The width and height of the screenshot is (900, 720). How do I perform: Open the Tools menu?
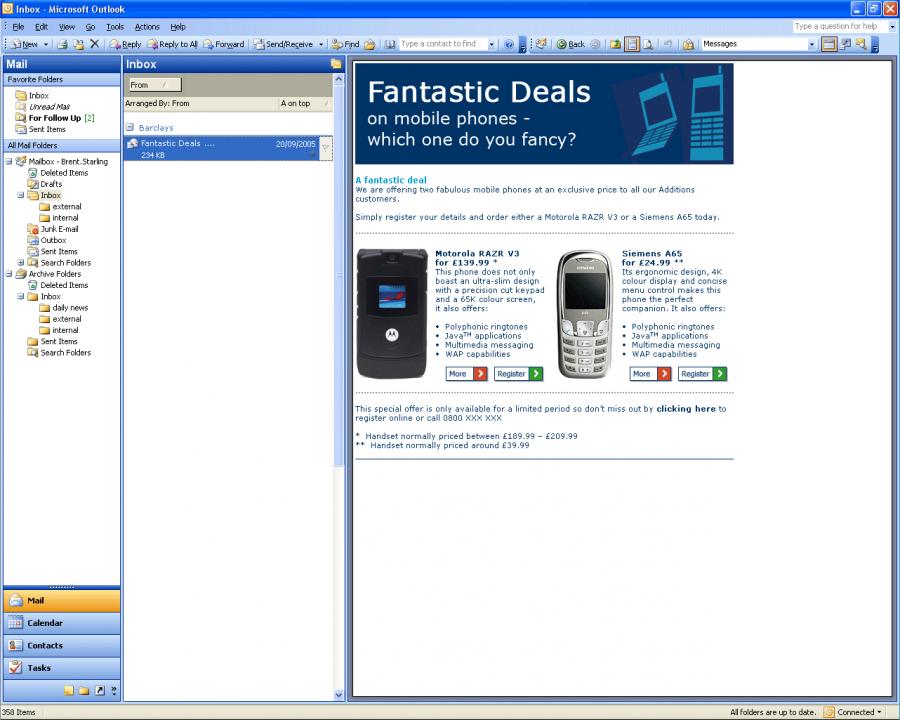(x=115, y=27)
